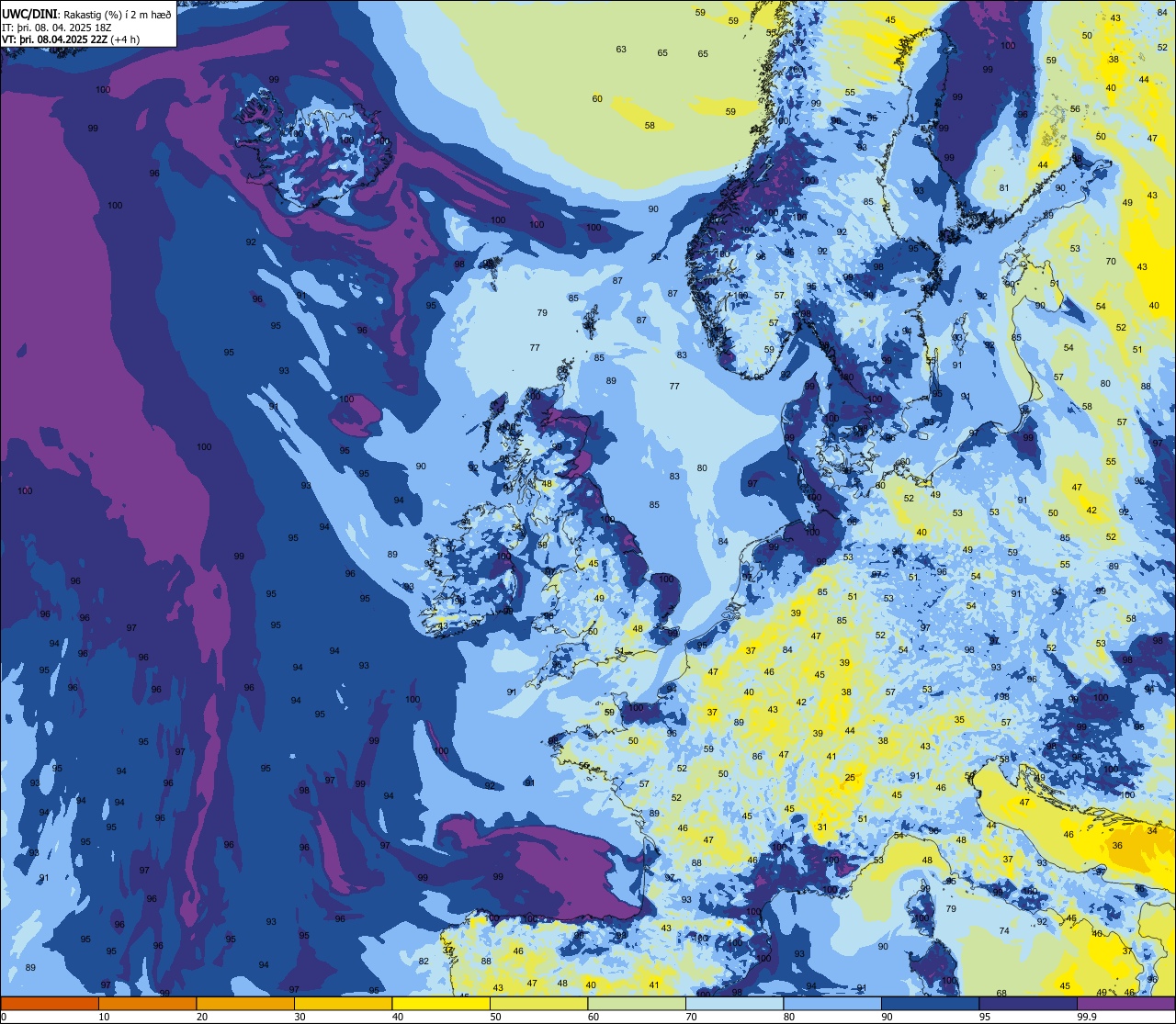Screen dimensions: 1176x1024
Task: Click the bright yellow 40–50 legend segment
Action: click(441, 1004)
